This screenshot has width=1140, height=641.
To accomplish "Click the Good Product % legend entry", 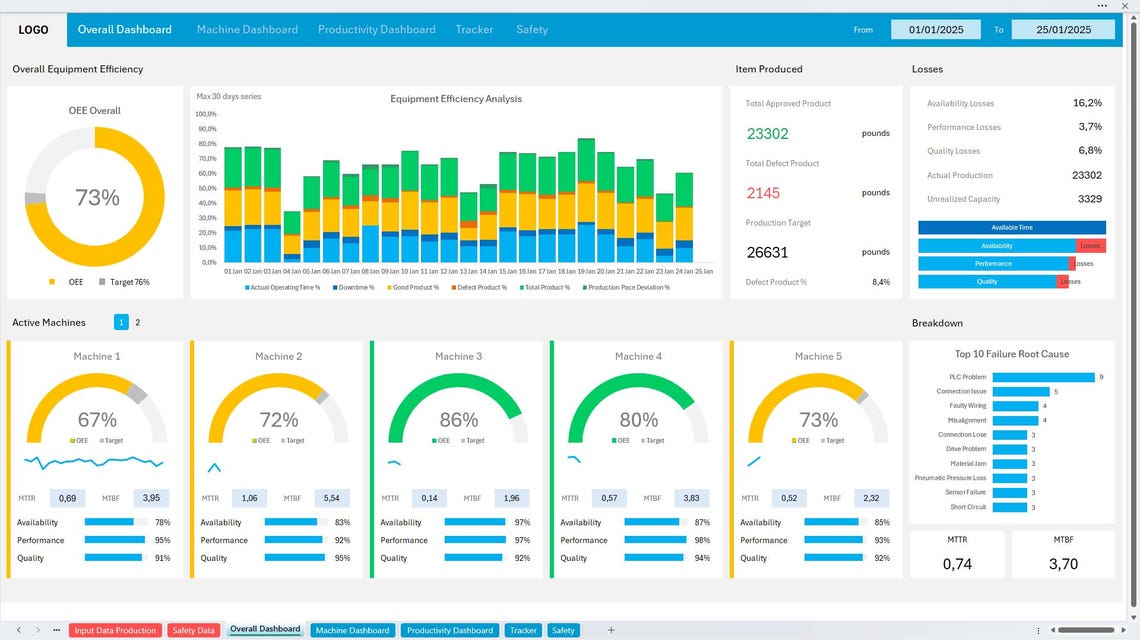I will [x=413, y=288].
